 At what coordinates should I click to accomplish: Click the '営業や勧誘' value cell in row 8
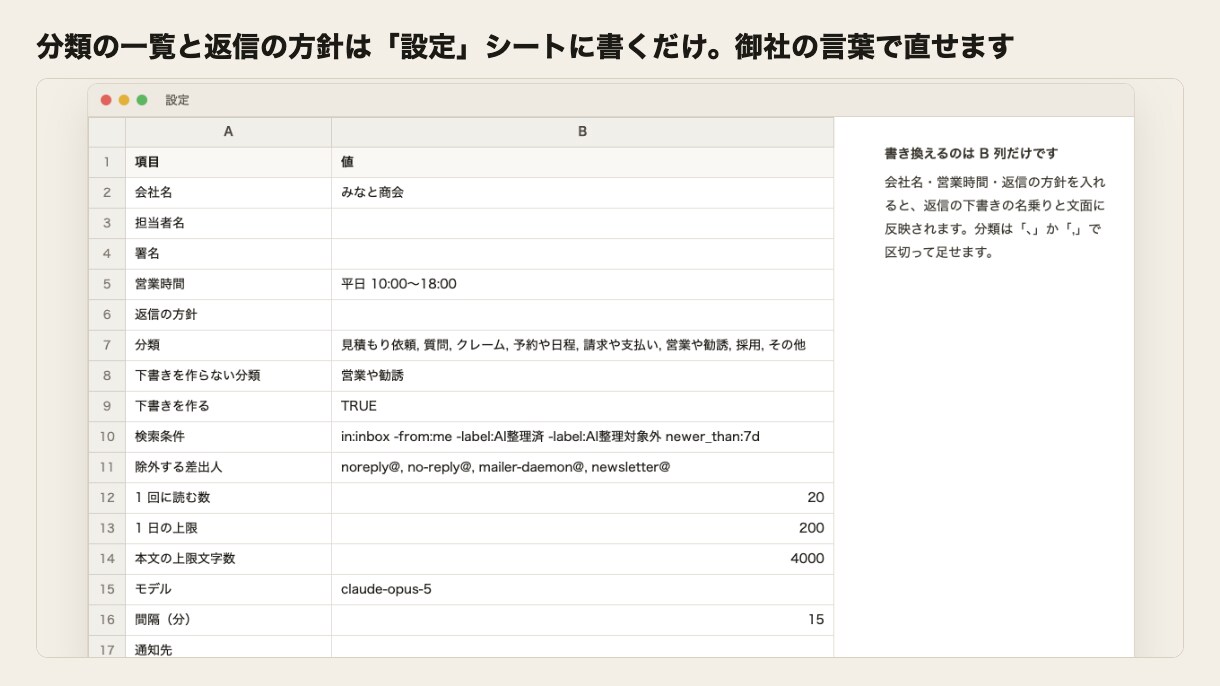(582, 376)
